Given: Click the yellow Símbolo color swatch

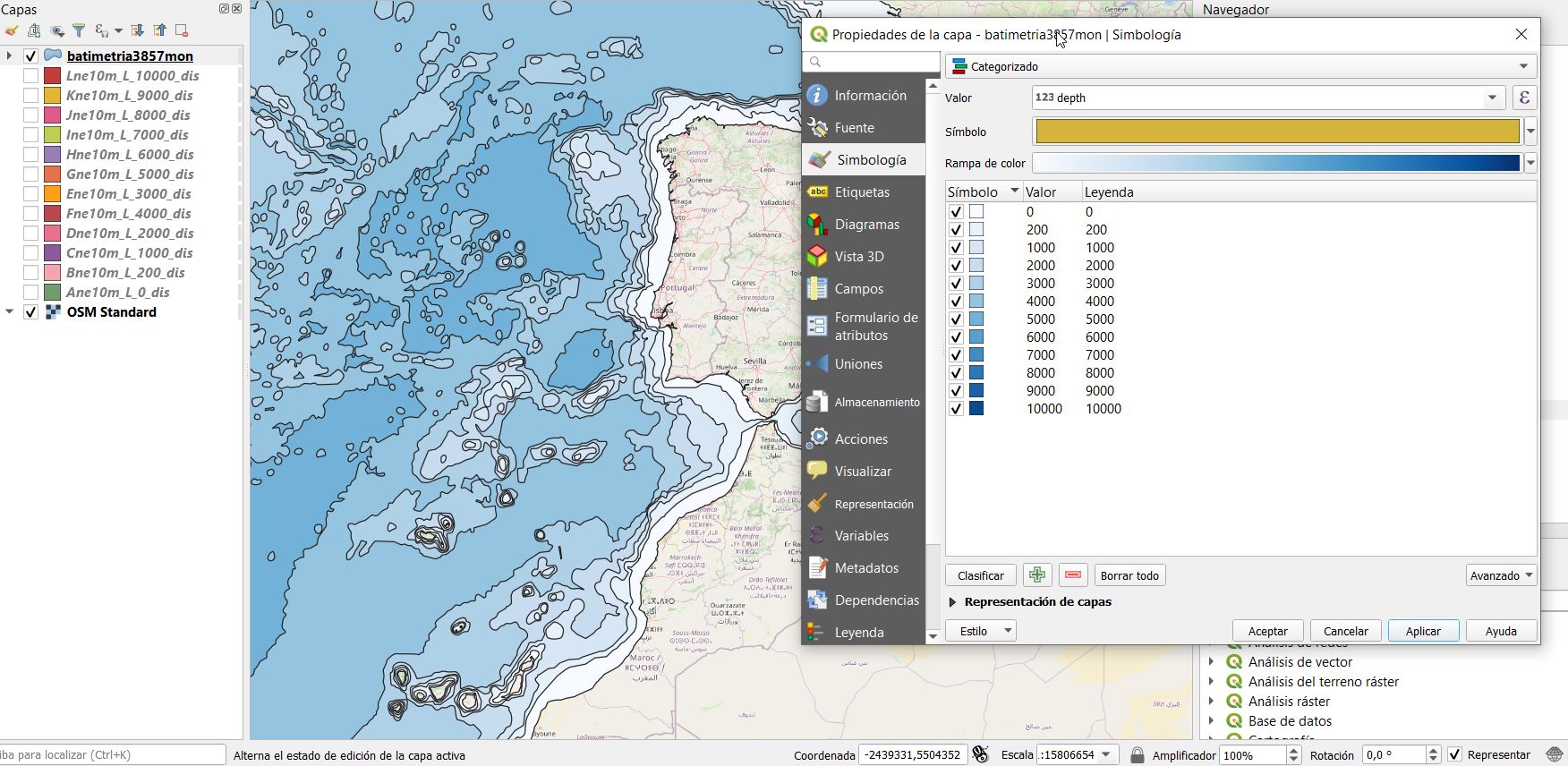Looking at the screenshot, I should [x=1277, y=132].
